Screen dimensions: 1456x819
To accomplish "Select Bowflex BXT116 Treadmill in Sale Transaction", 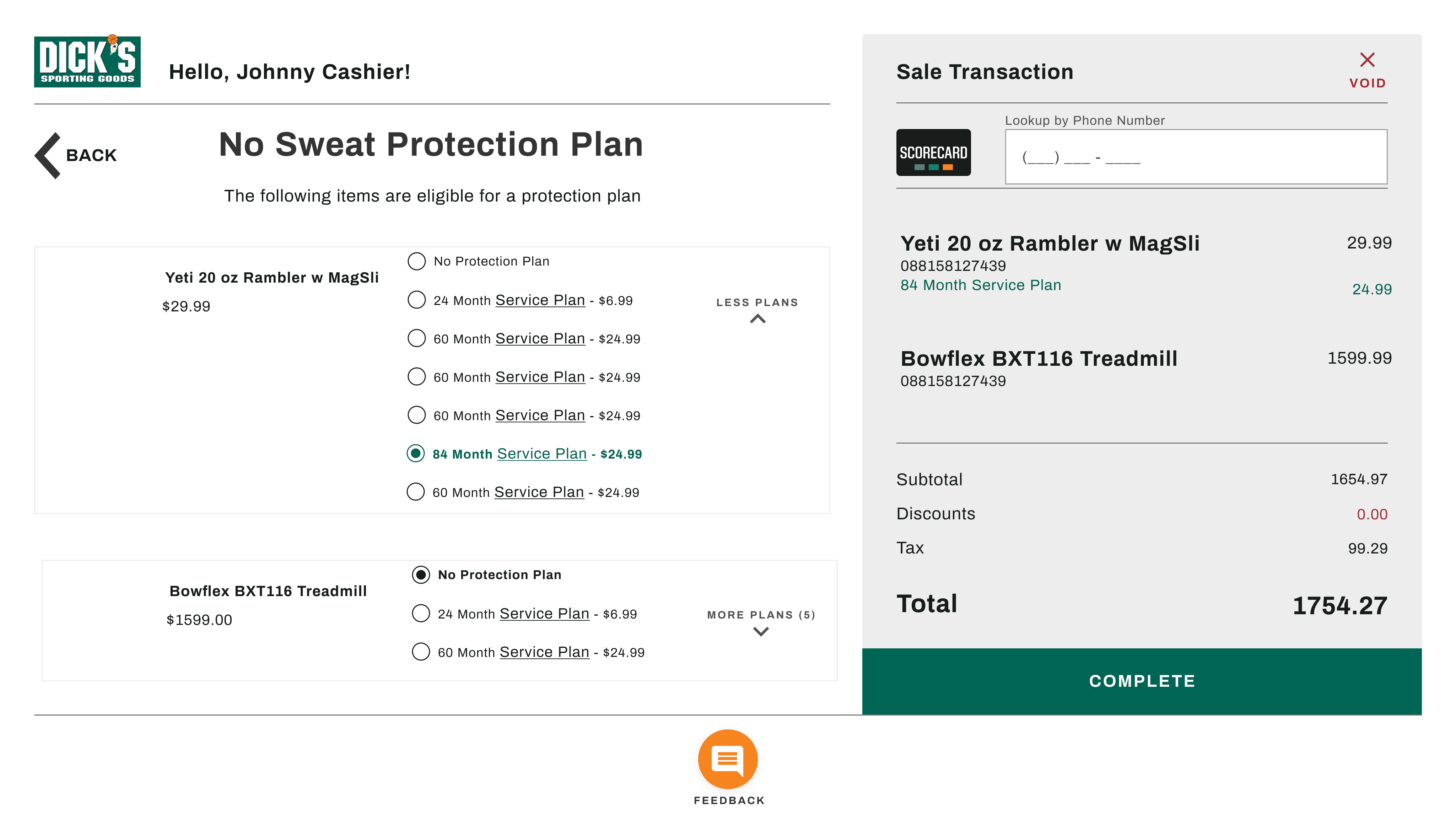I will coord(1038,359).
